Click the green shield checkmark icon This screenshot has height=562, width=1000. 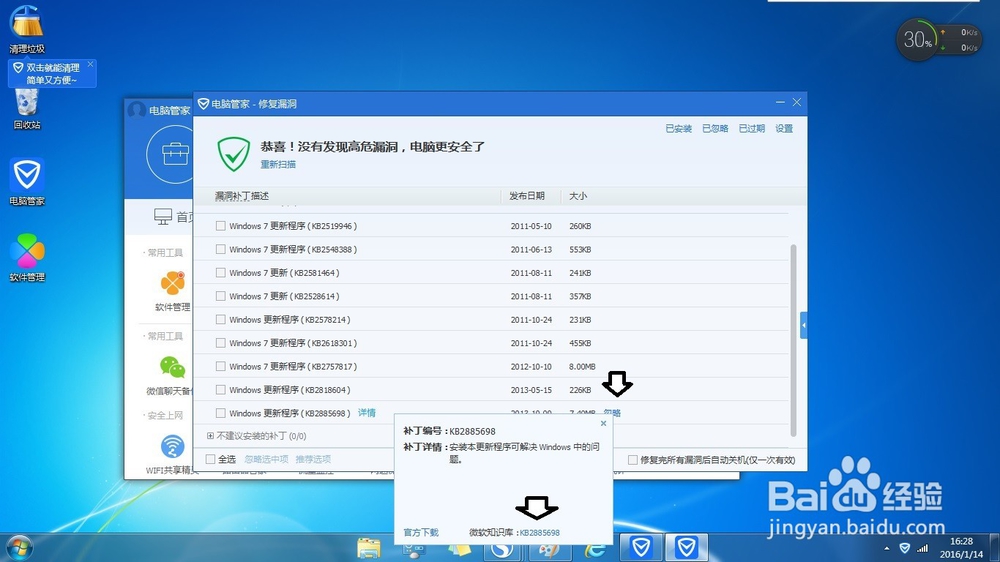233,154
